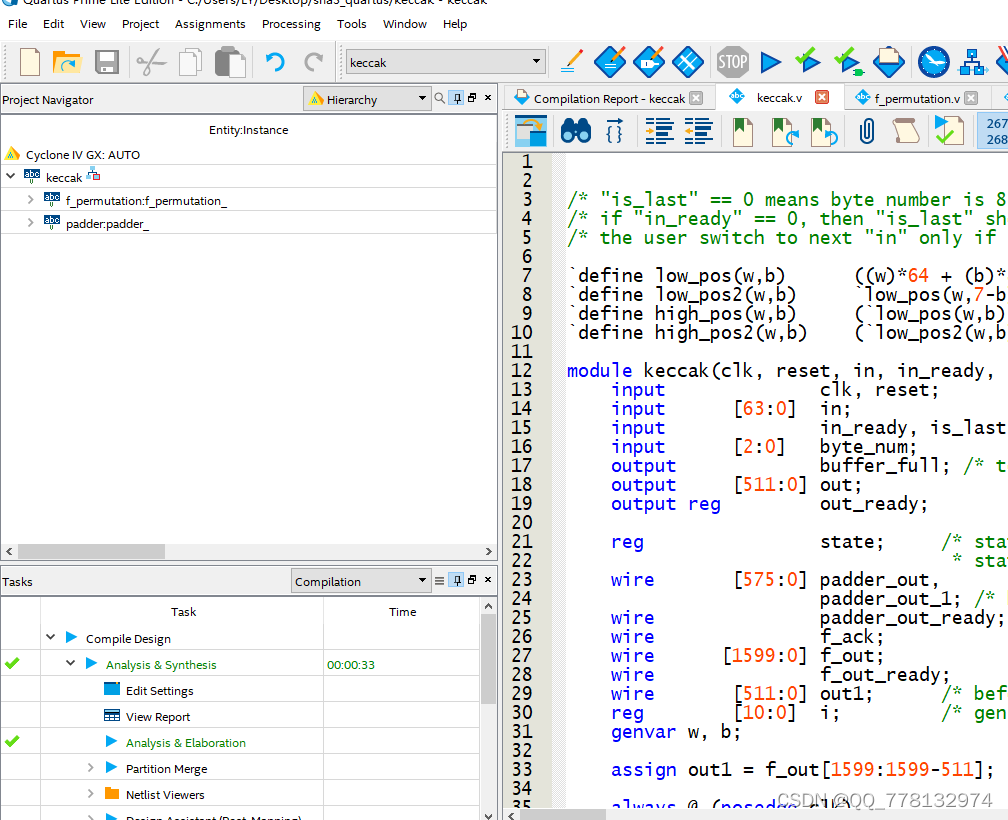Open the scroll-shaped editor toolbar icon
Image resolution: width=1008 pixels, height=820 pixels.
906,131
